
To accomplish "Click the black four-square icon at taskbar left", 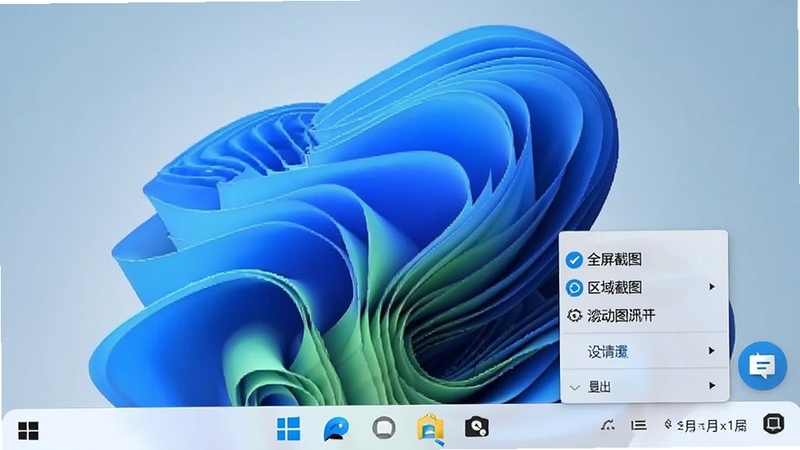I will pyautogui.click(x=28, y=430).
